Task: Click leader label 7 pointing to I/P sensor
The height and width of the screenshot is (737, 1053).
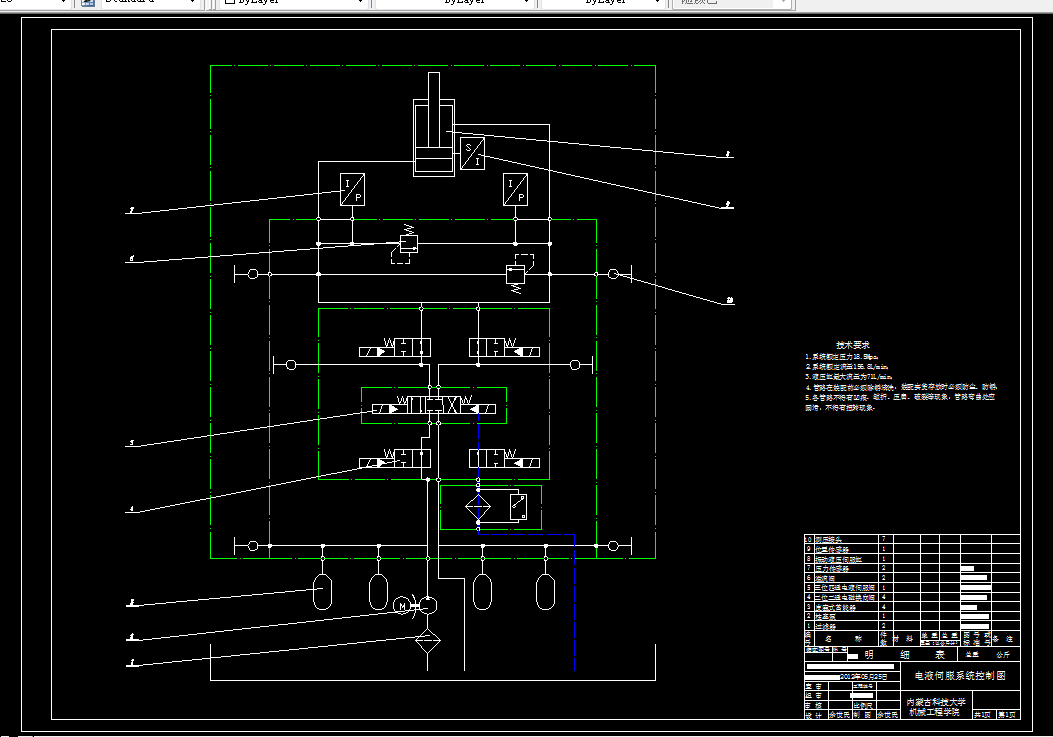Action: tap(132, 210)
